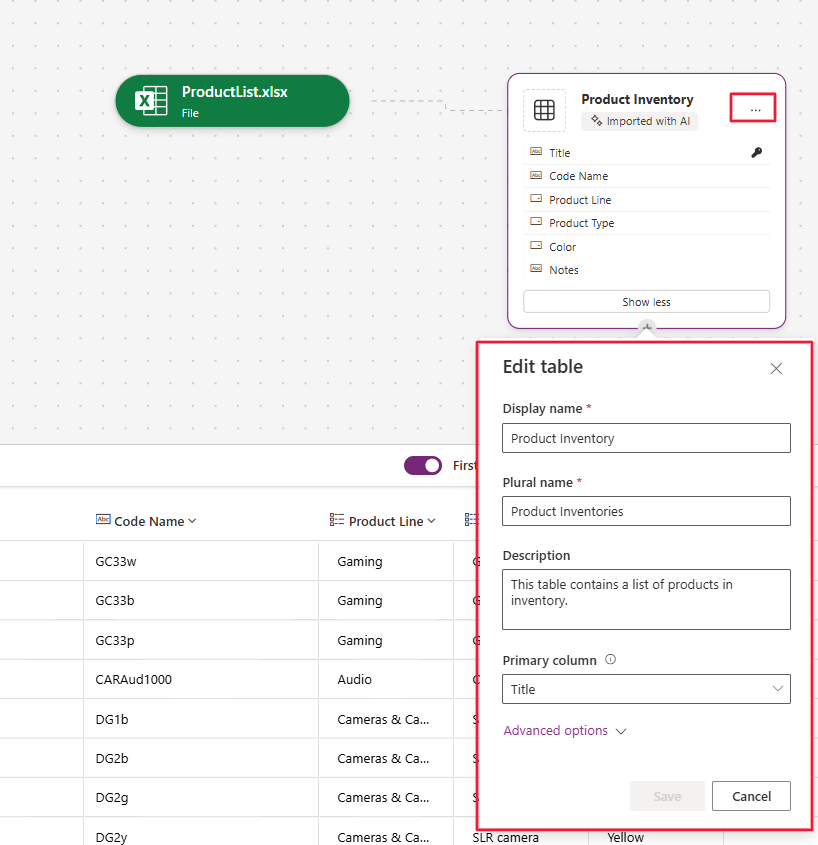Click the plus connector below the table card
The height and width of the screenshot is (845, 818).
pos(647,327)
